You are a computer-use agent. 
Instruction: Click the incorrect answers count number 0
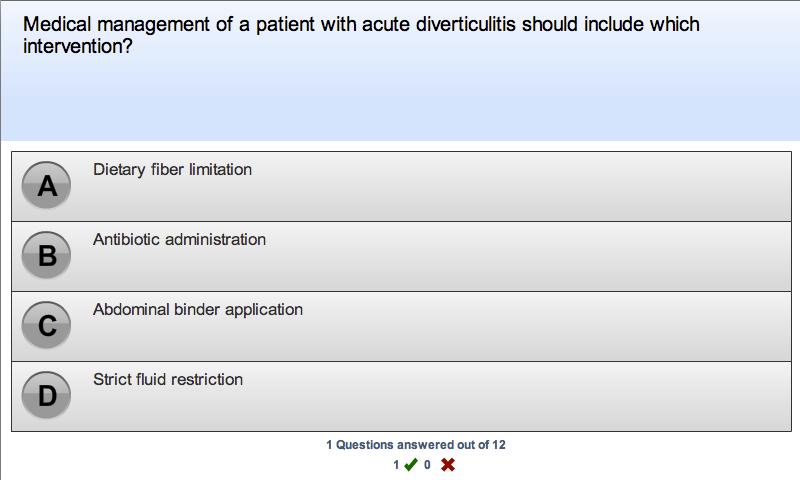[427, 465]
